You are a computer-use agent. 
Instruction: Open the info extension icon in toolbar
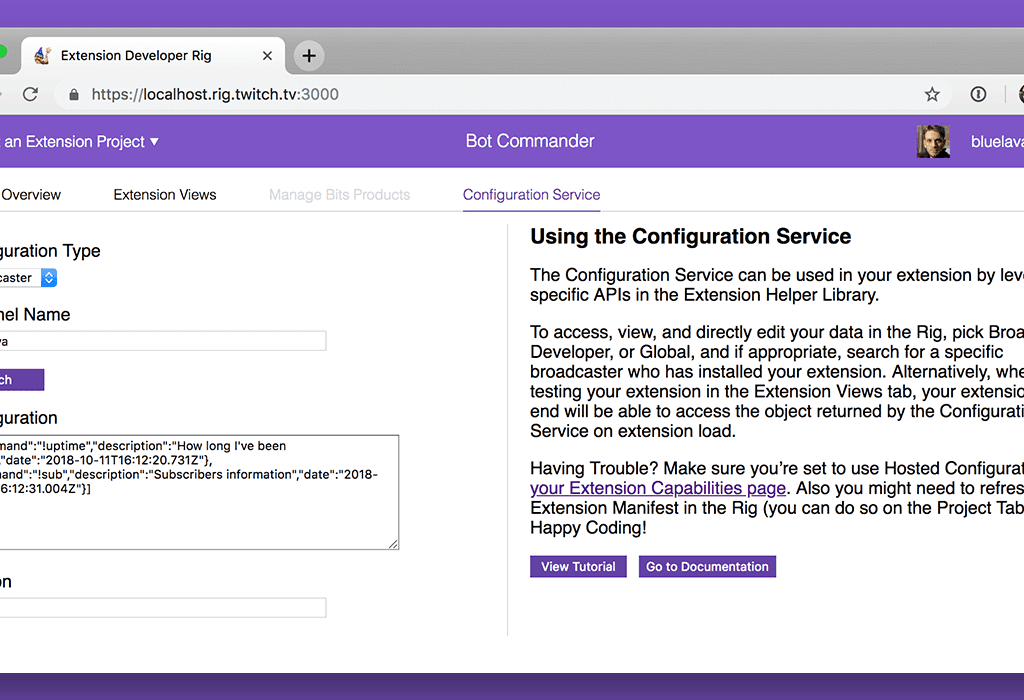point(978,94)
